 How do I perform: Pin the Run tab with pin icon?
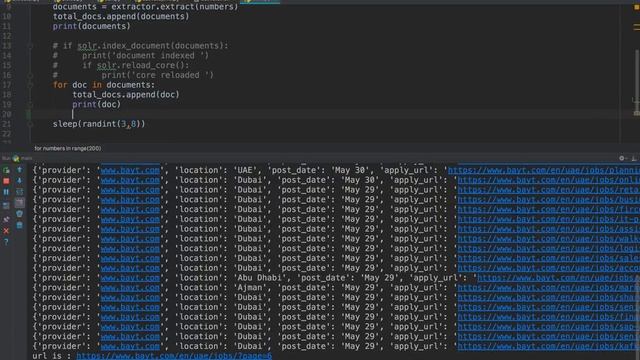(6, 220)
